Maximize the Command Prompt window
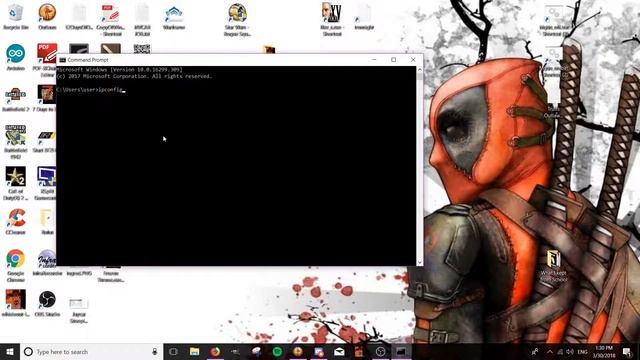 (x=393, y=60)
